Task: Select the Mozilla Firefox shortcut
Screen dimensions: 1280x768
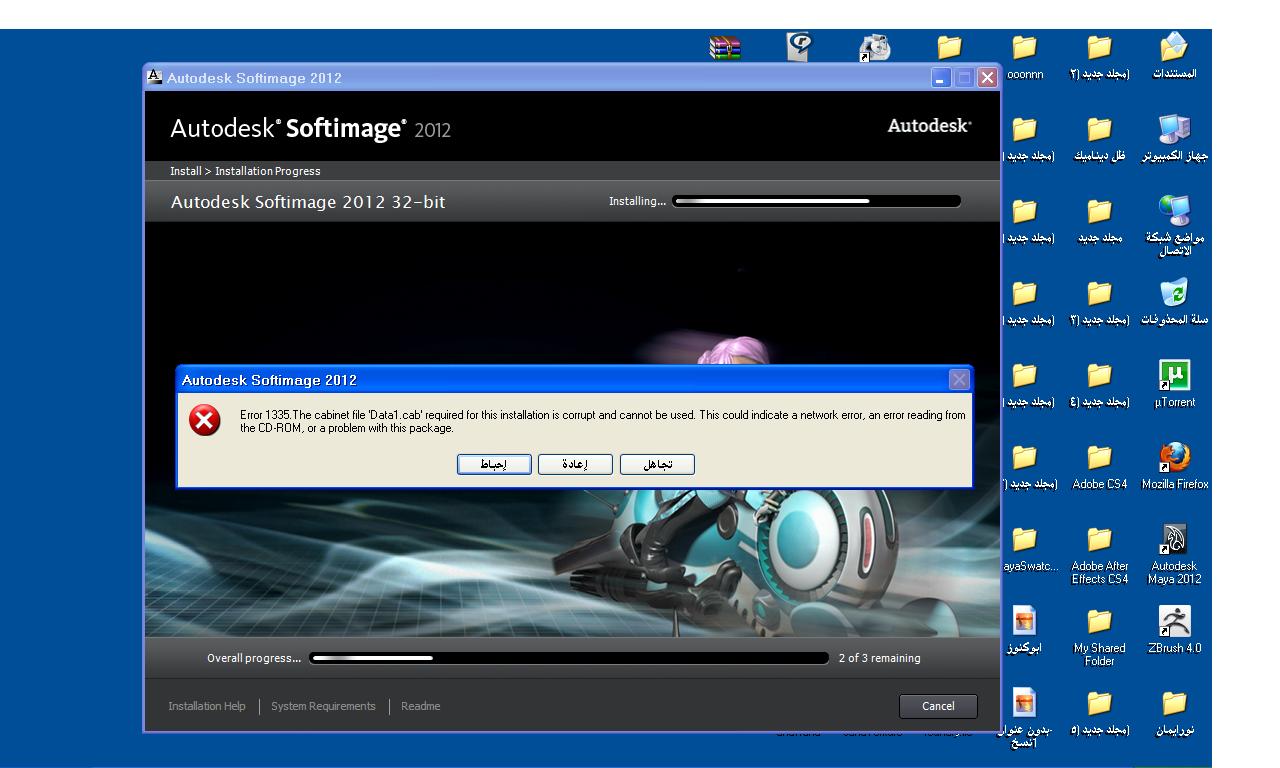Action: pyautogui.click(x=1174, y=467)
